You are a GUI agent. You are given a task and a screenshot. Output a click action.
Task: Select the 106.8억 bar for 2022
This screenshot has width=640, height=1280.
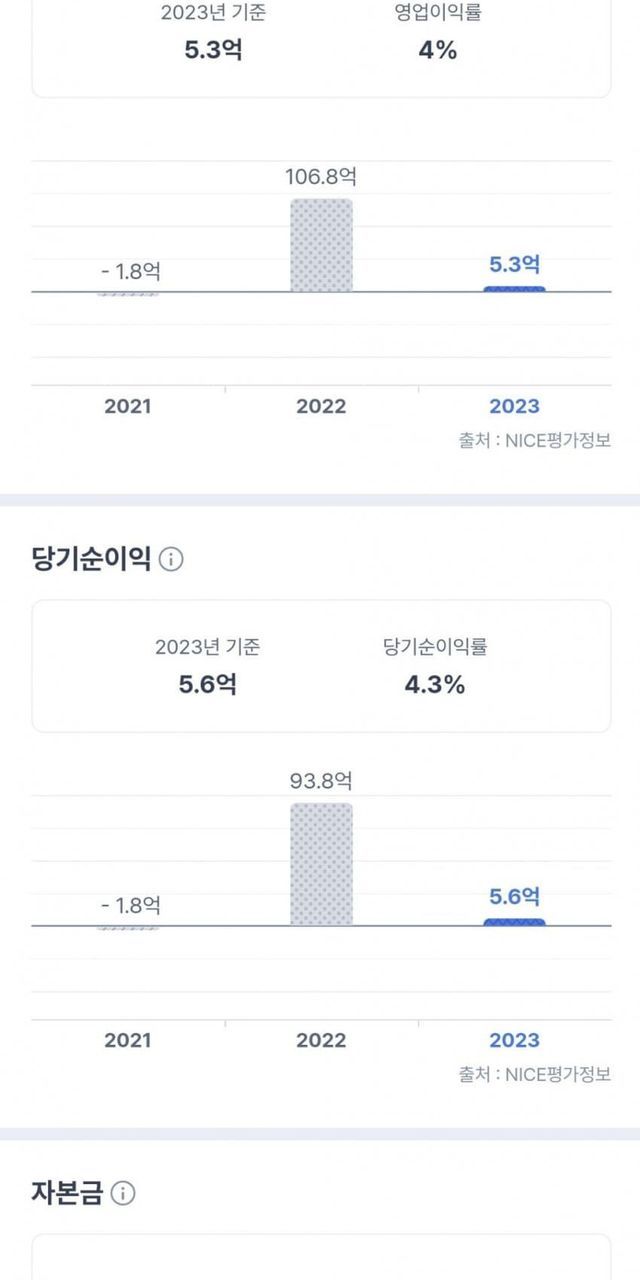click(x=321, y=245)
